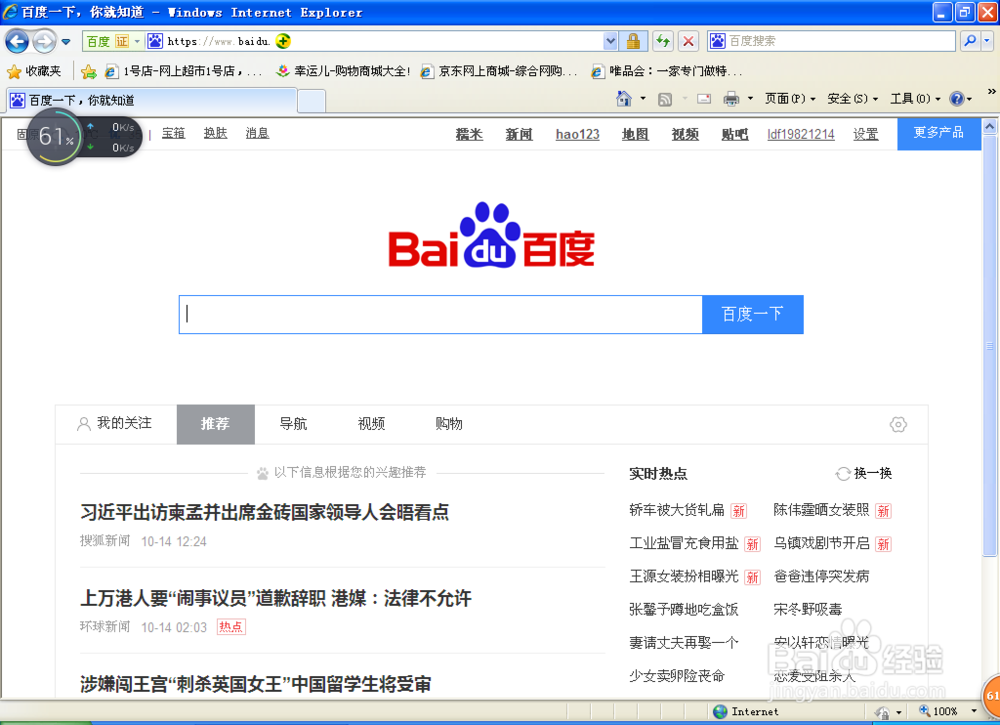Open the 贴吧 link
Viewport: 1000px width, 725px height.
tap(734, 134)
